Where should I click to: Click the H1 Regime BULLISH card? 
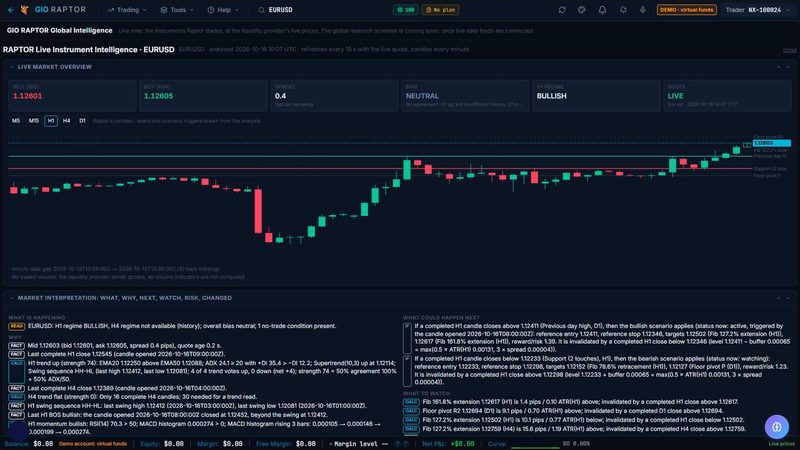(x=596, y=95)
